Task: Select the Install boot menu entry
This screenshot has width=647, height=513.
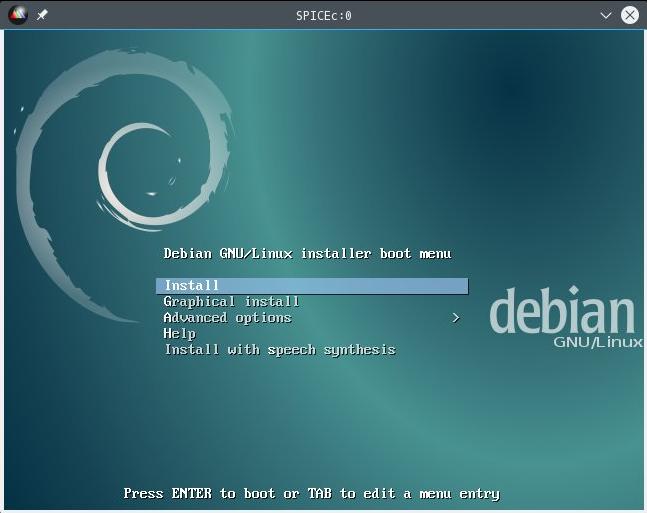Action: point(312,286)
